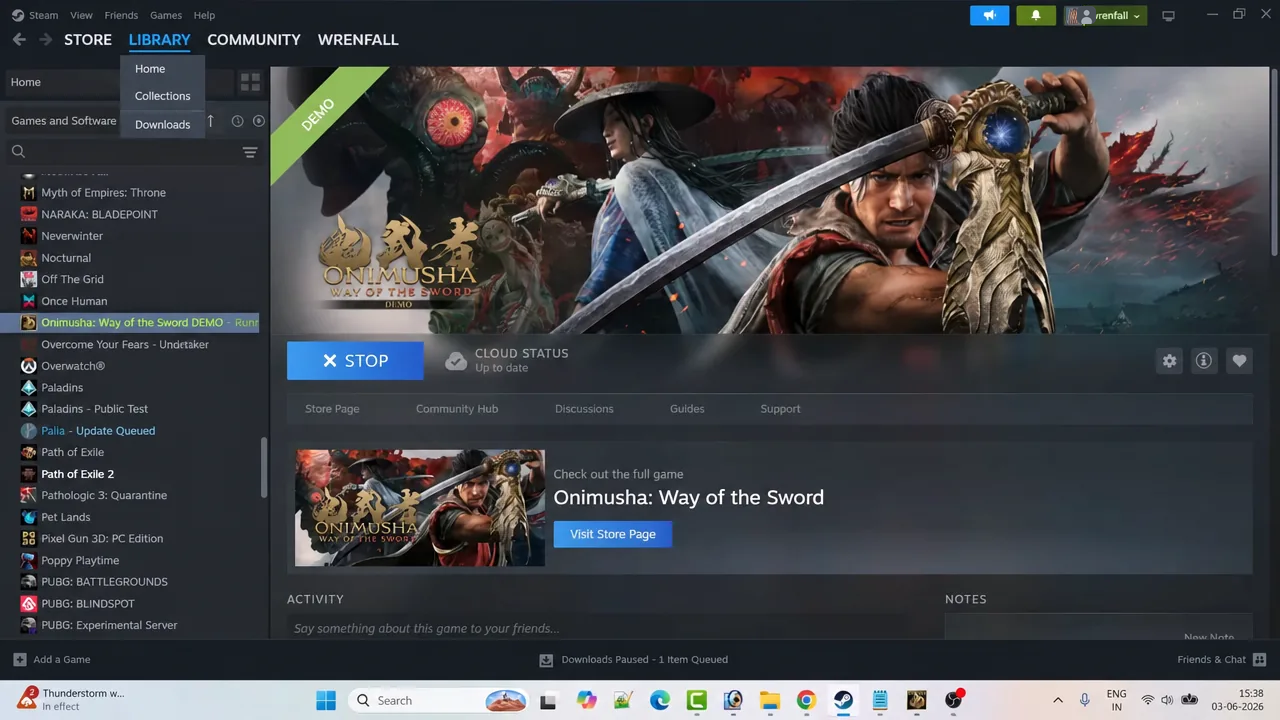
Task: Open the Store Page link
Action: click(x=332, y=409)
